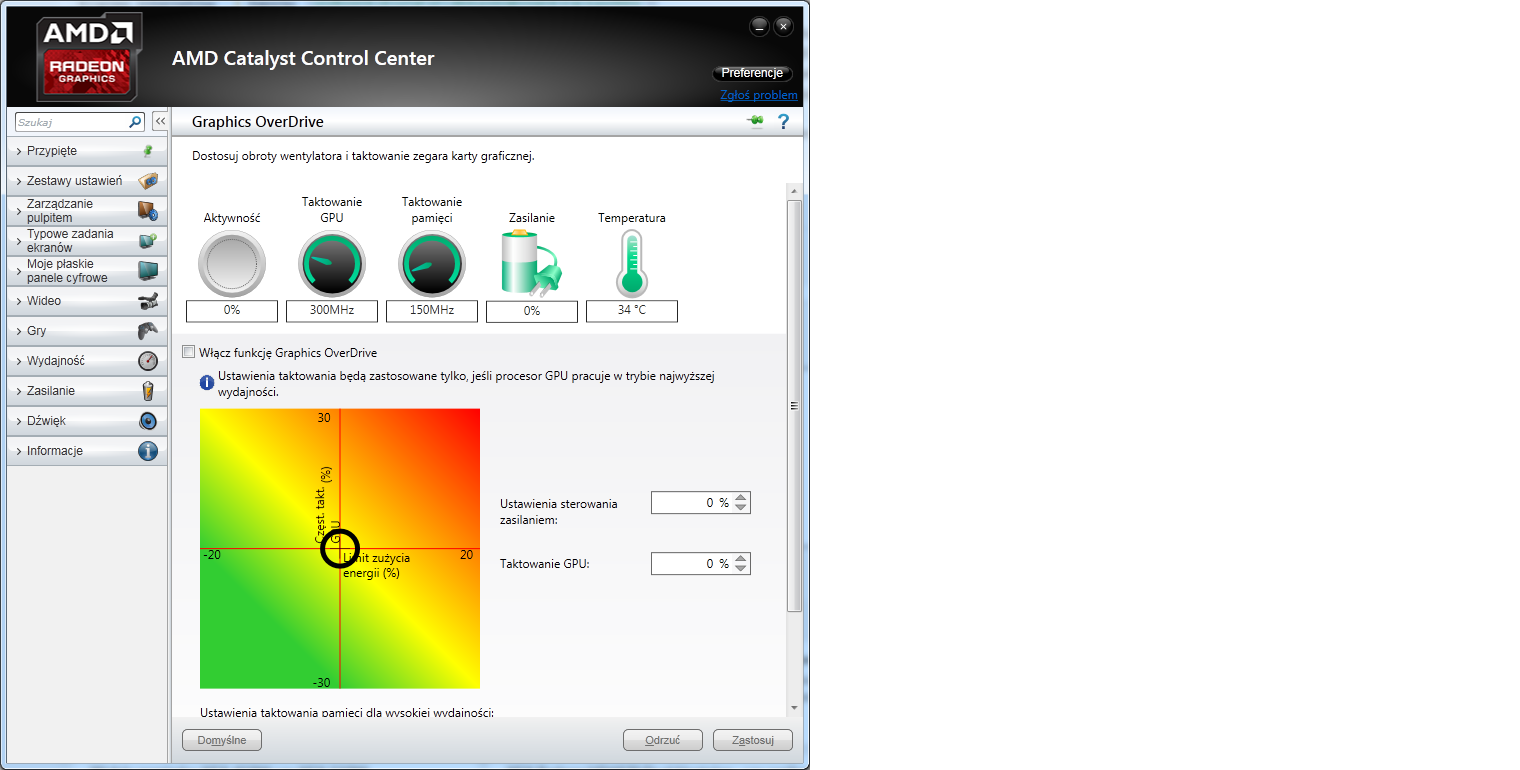Click the Temperatura thermometer icon
Screen dimensions: 1520x770
(x=632, y=263)
